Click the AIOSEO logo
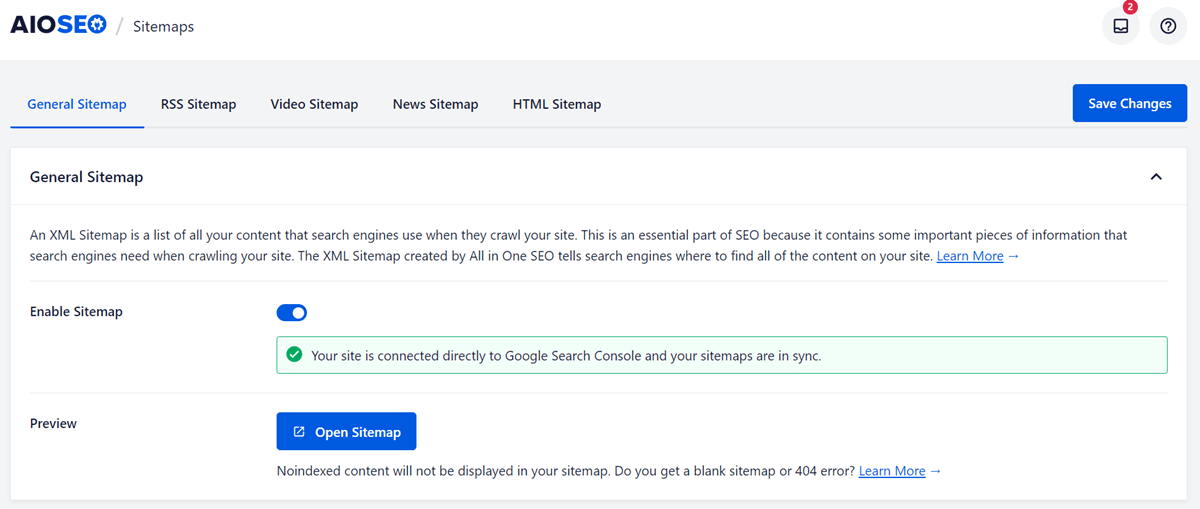This screenshot has height=509, width=1200. coord(58,26)
